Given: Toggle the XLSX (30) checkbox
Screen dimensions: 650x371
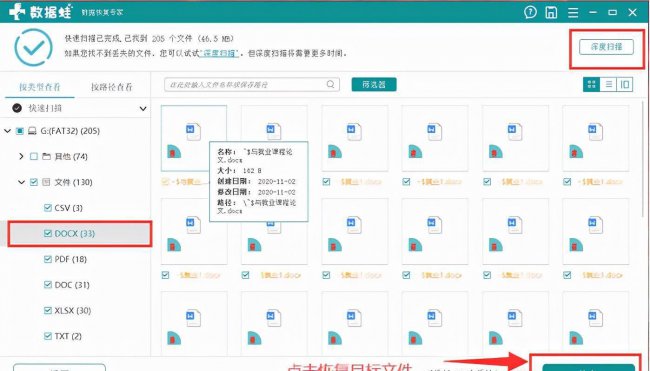Looking at the screenshot, I should 48,310.
